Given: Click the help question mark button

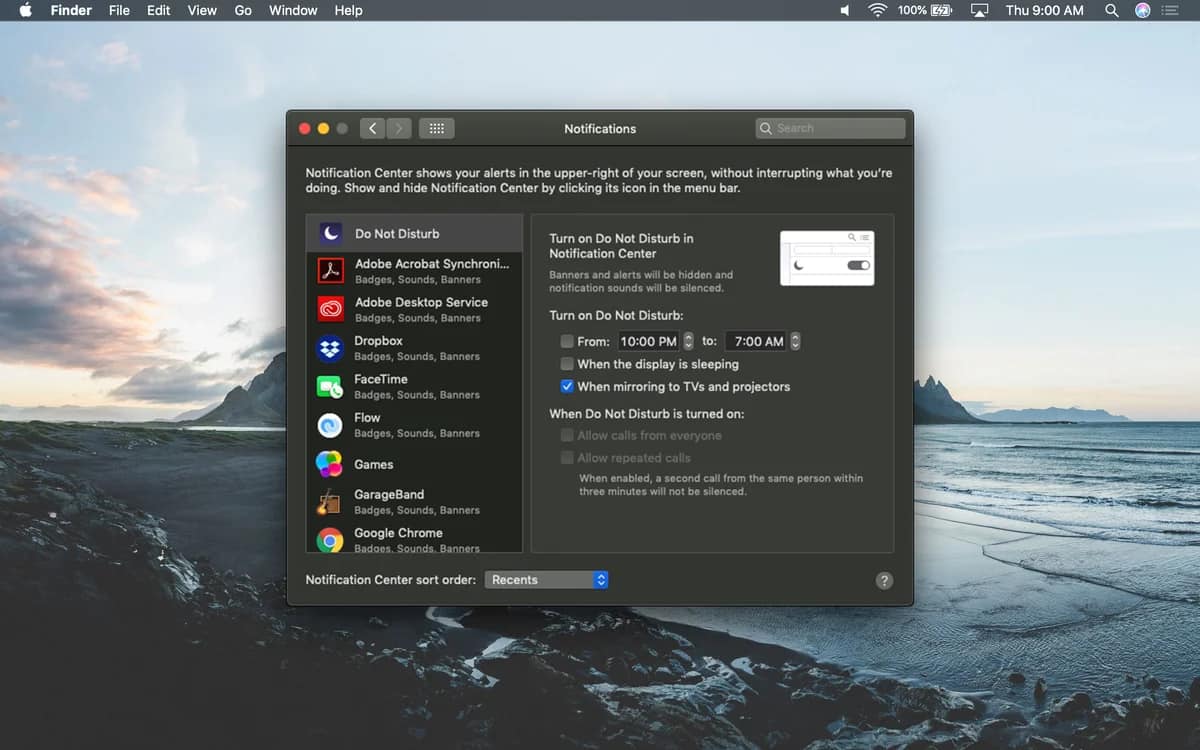Looking at the screenshot, I should click(884, 581).
